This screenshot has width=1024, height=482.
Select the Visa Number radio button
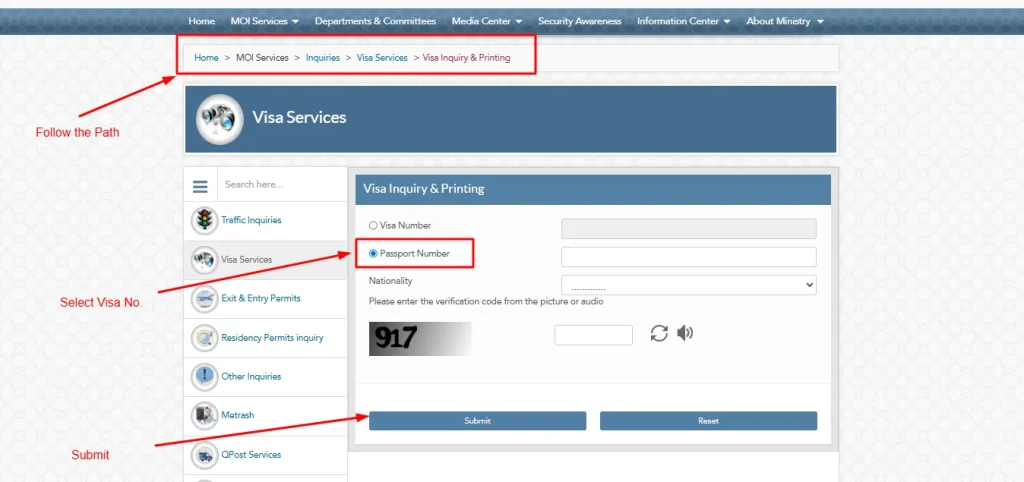click(374, 226)
